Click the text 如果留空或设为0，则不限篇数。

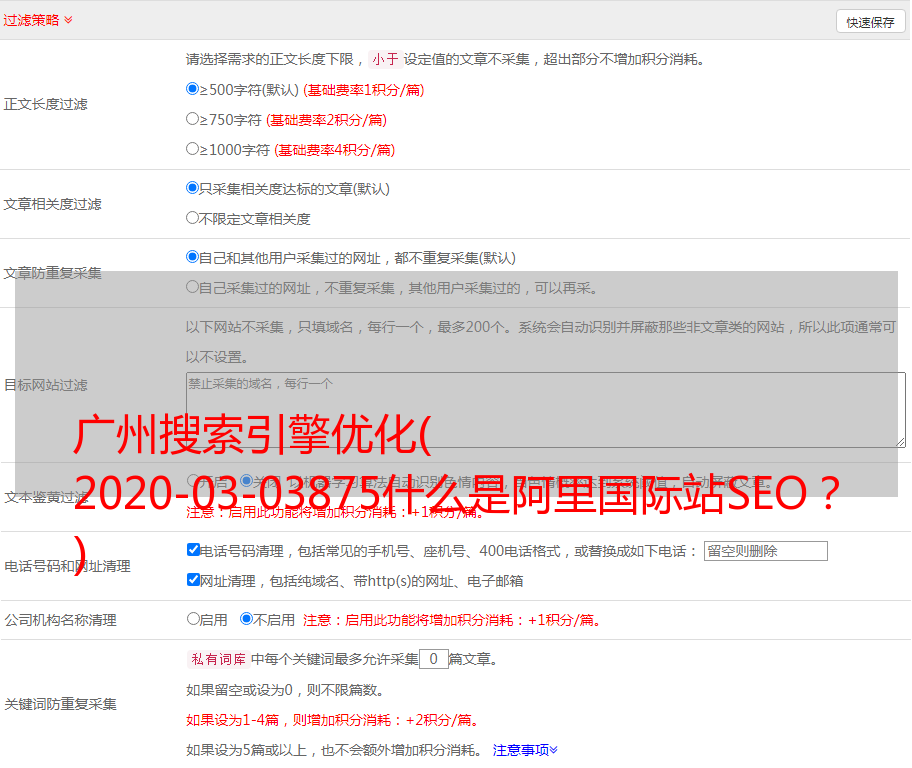pos(286,690)
